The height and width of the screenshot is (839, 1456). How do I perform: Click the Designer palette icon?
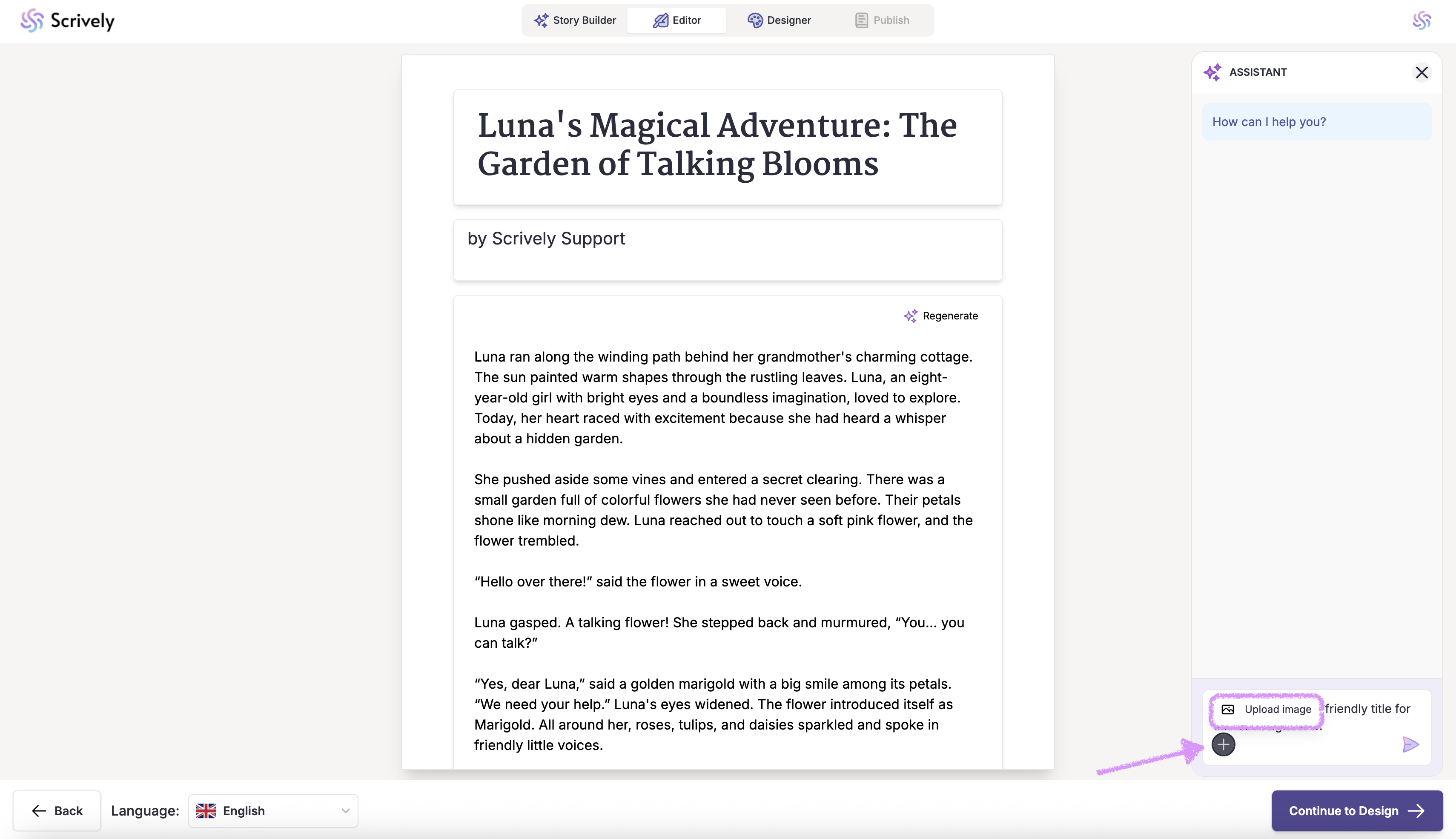coord(754,20)
